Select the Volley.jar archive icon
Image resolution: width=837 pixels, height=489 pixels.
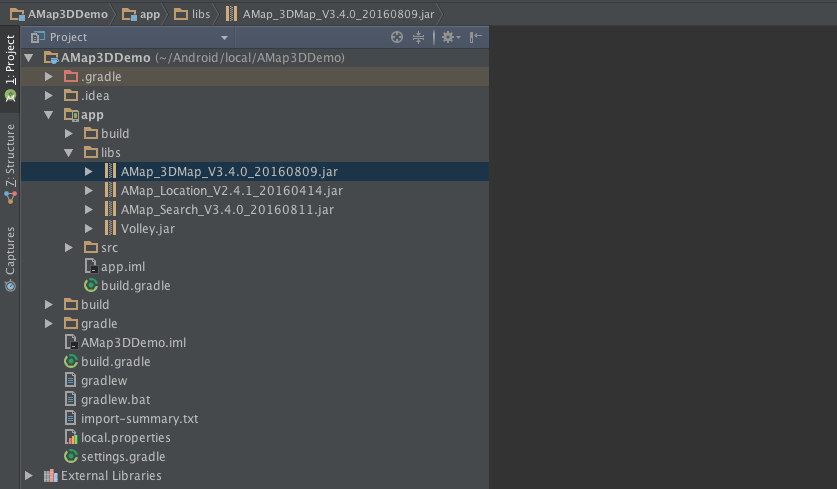[x=110, y=228]
